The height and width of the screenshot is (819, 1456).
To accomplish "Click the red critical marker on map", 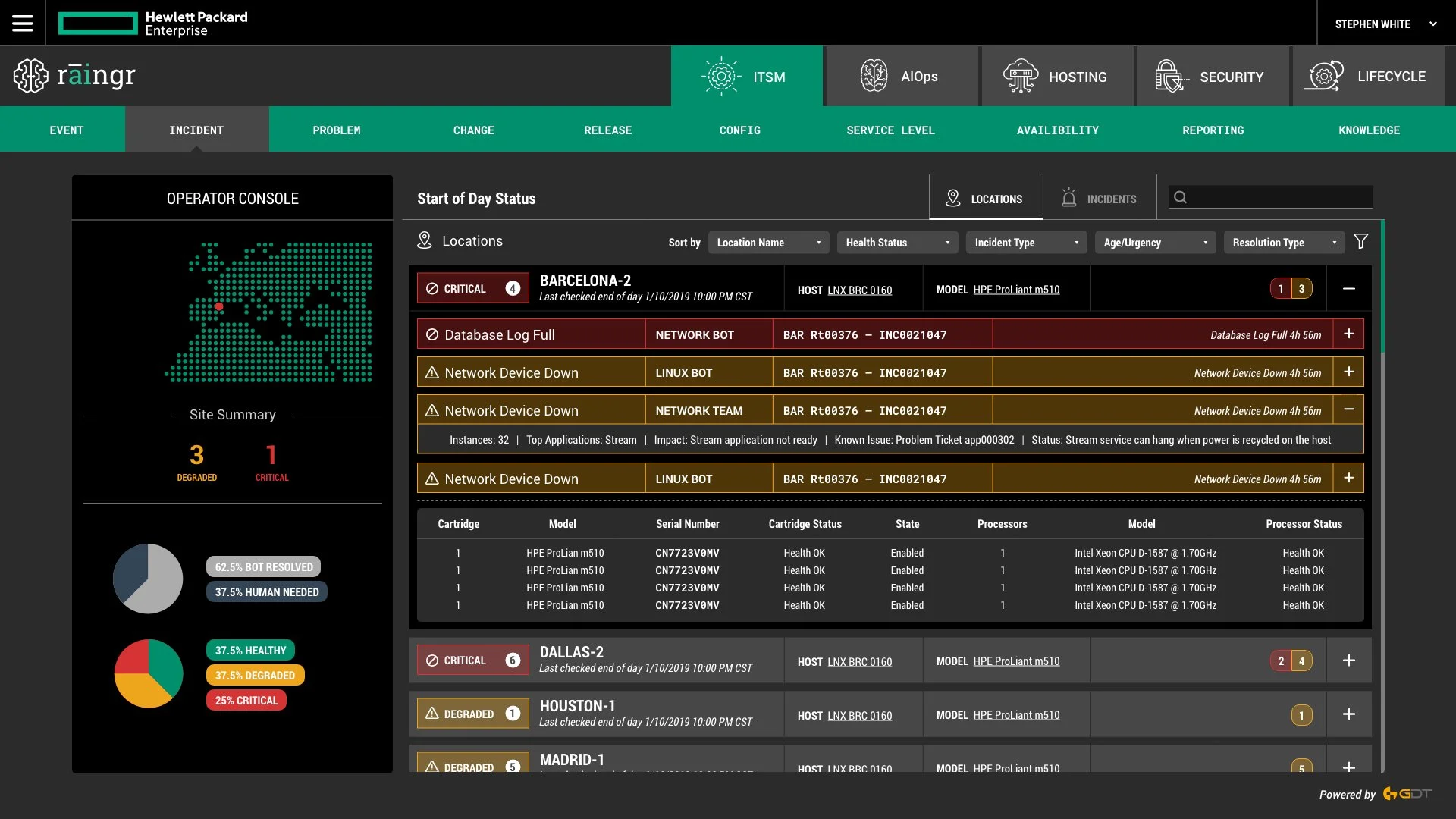I will point(219,307).
